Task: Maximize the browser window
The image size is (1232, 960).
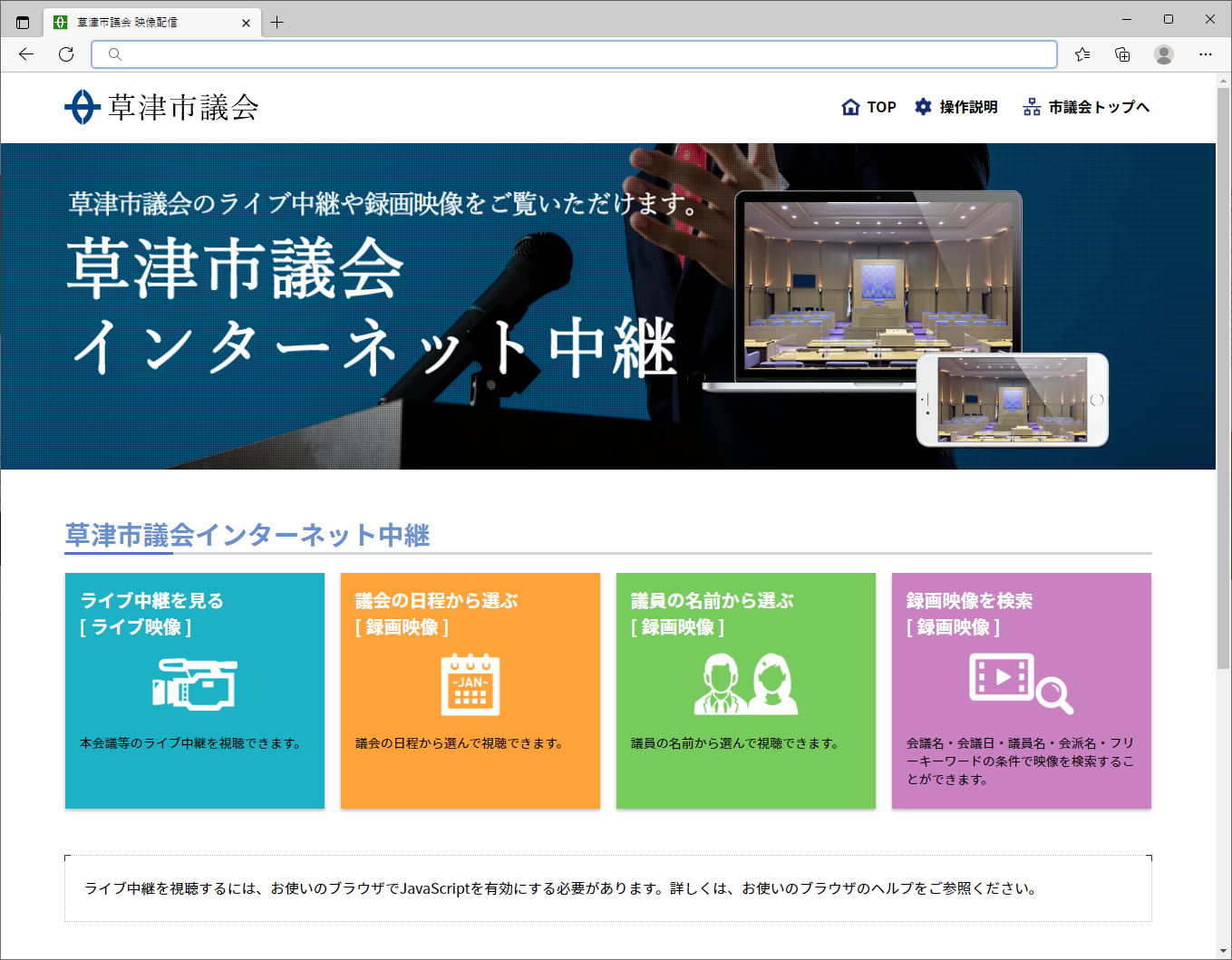Action: point(1169,19)
